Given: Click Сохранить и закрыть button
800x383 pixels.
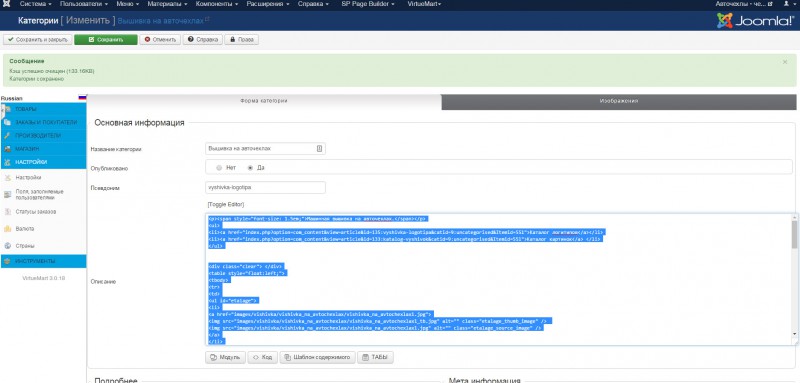Looking at the screenshot, I should point(37,40).
